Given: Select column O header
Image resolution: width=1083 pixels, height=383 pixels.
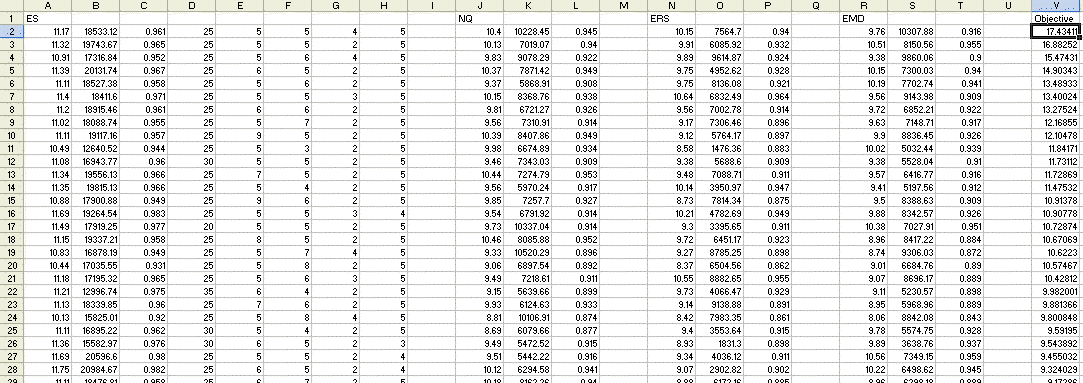Looking at the screenshot, I should pyautogui.click(x=720, y=6).
